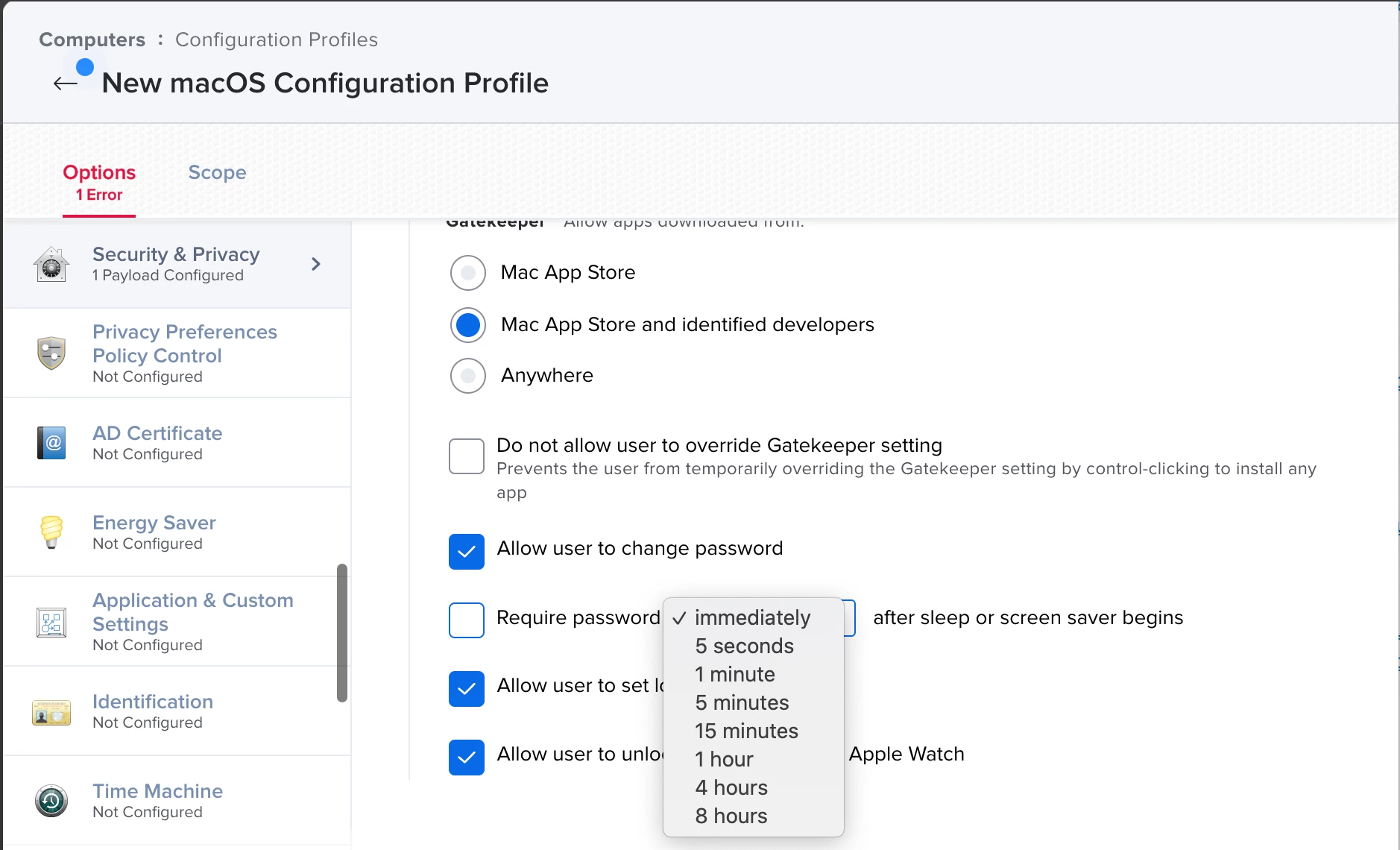Go to Computers breadcrumb link

pos(92,40)
